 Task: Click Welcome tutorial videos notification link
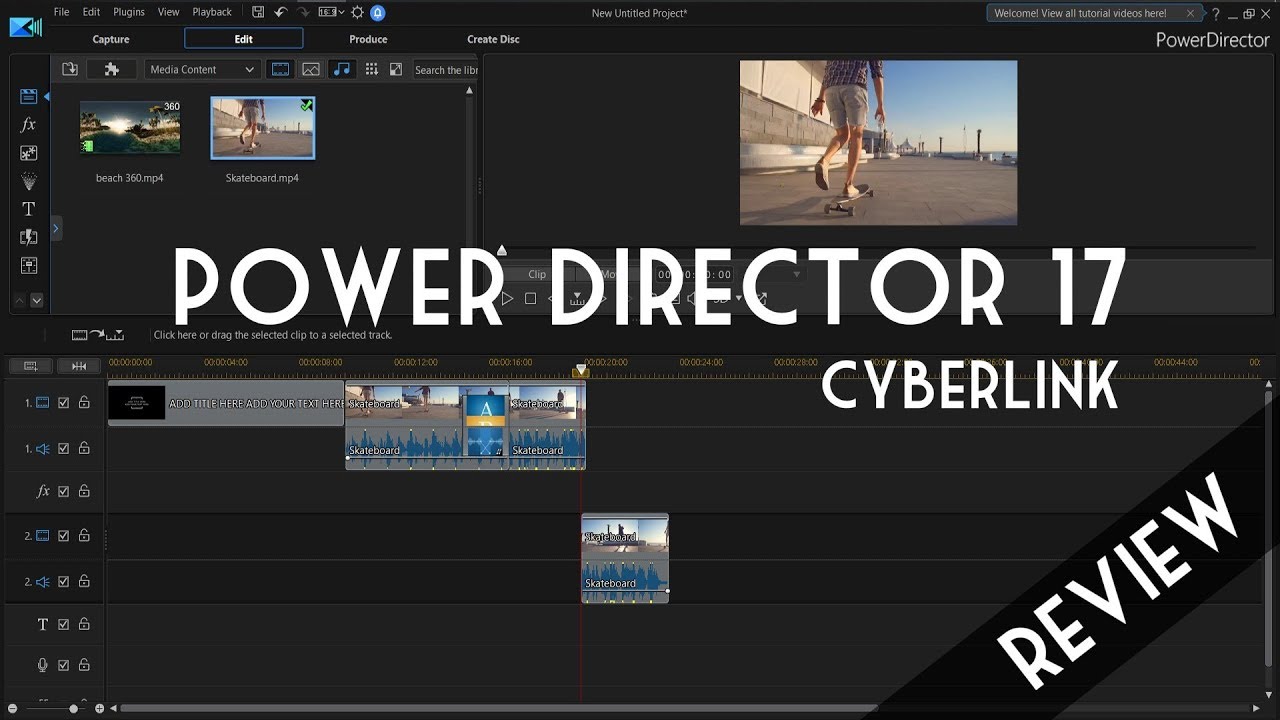1080,13
